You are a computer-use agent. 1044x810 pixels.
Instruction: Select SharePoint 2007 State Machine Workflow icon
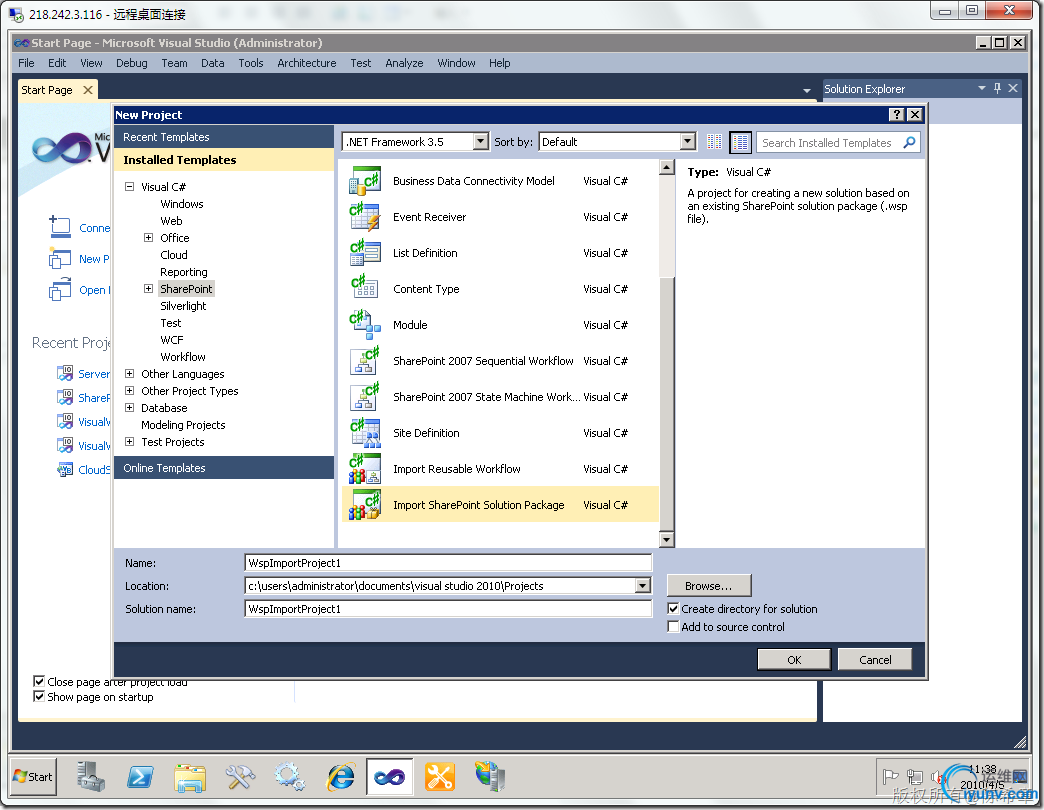365,397
